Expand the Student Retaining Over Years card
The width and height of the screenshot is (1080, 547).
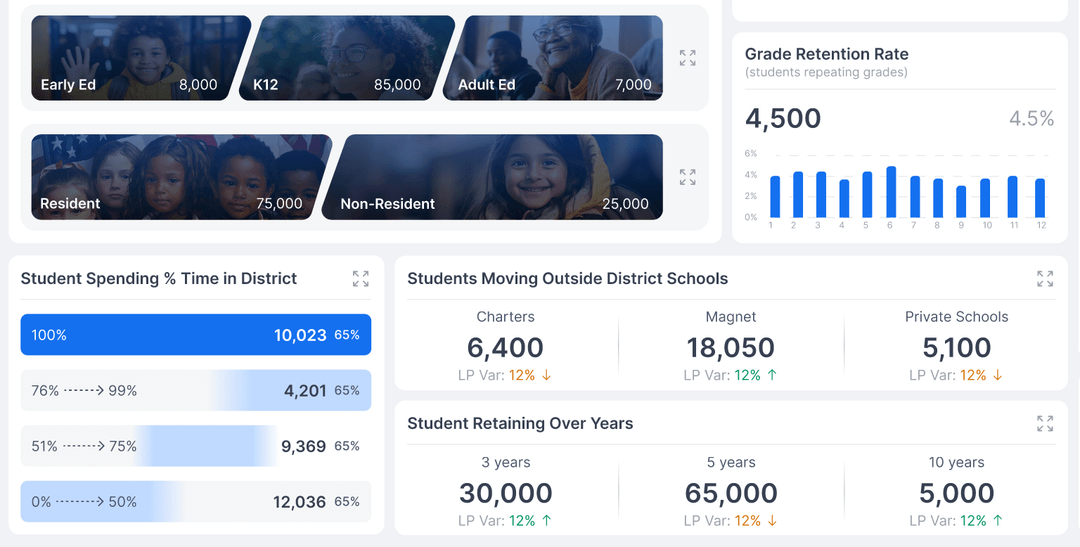[1045, 424]
